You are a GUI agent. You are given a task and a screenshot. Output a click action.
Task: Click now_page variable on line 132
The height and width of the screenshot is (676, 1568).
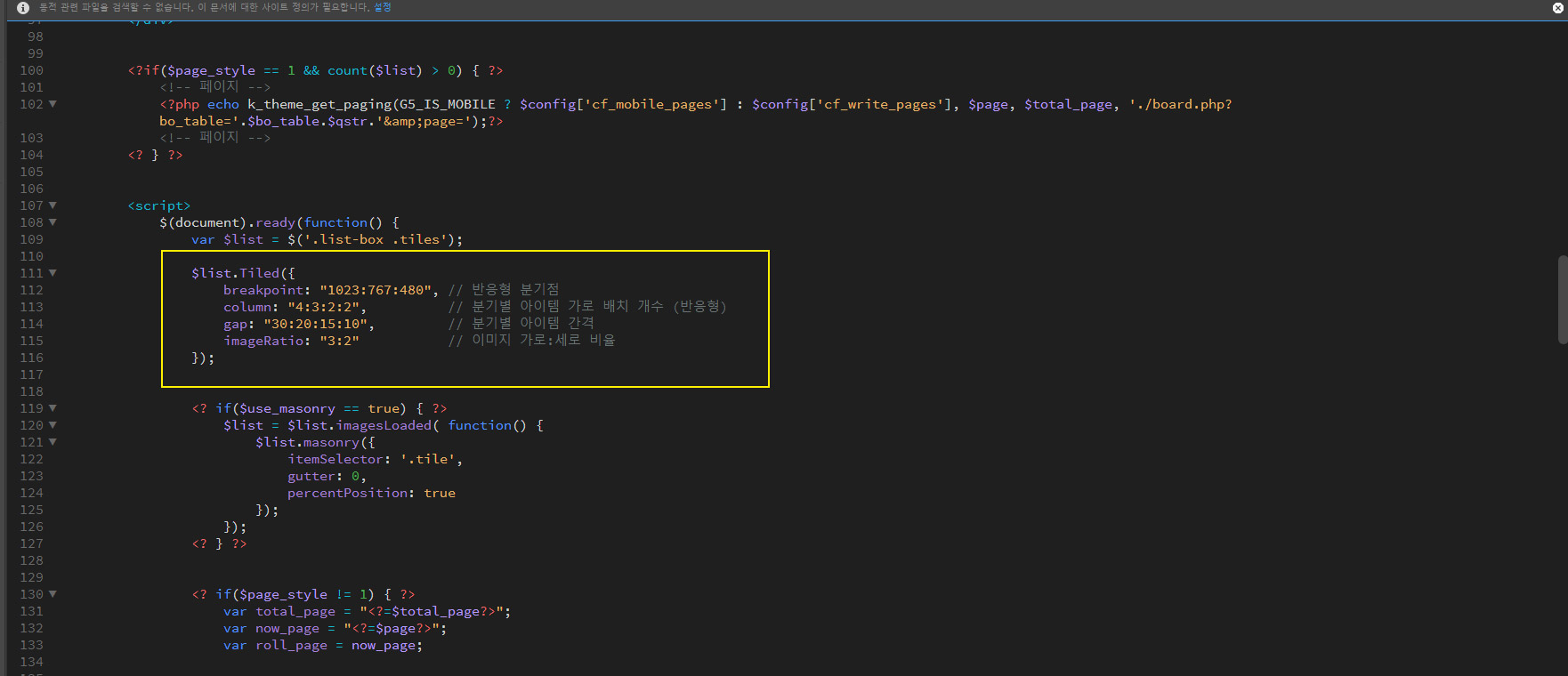pyautogui.click(x=287, y=628)
